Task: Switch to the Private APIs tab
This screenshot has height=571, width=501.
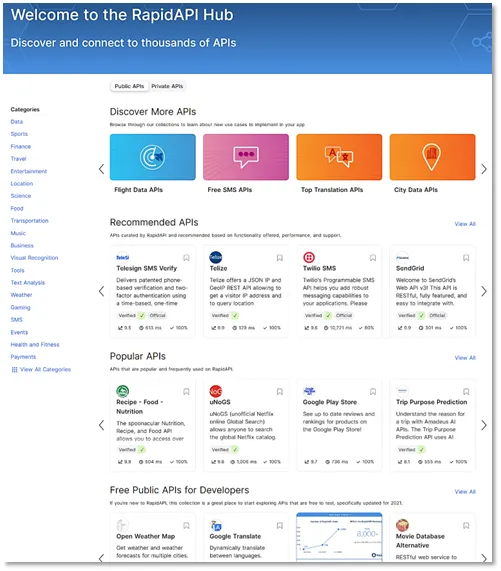Action: [x=167, y=86]
